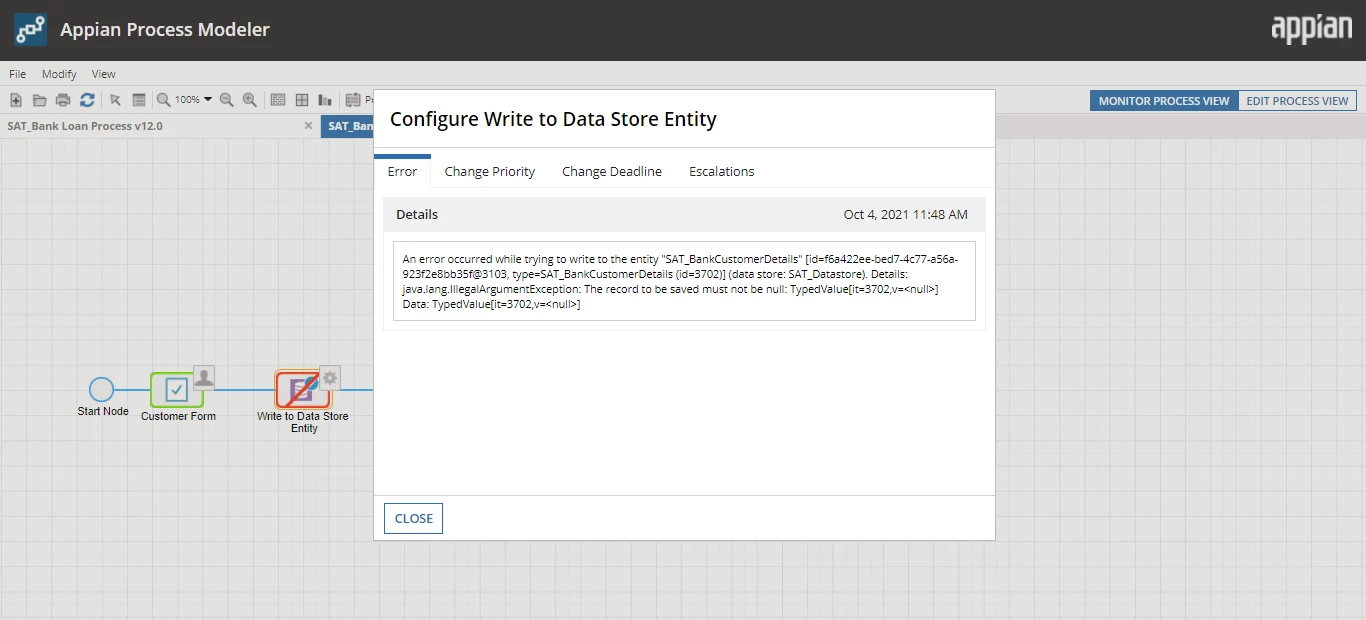
Task: Click user assignment icon on Customer Form
Action: (x=204, y=377)
